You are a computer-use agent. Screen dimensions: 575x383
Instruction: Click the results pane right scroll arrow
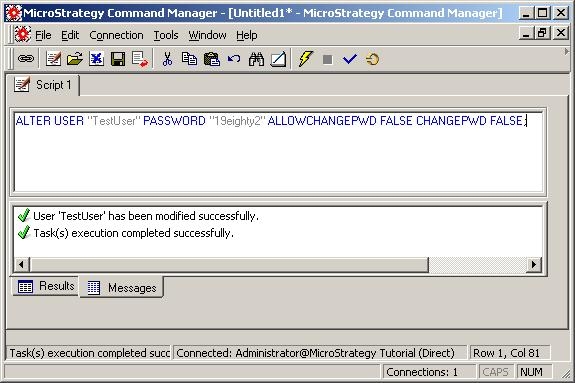tap(534, 265)
